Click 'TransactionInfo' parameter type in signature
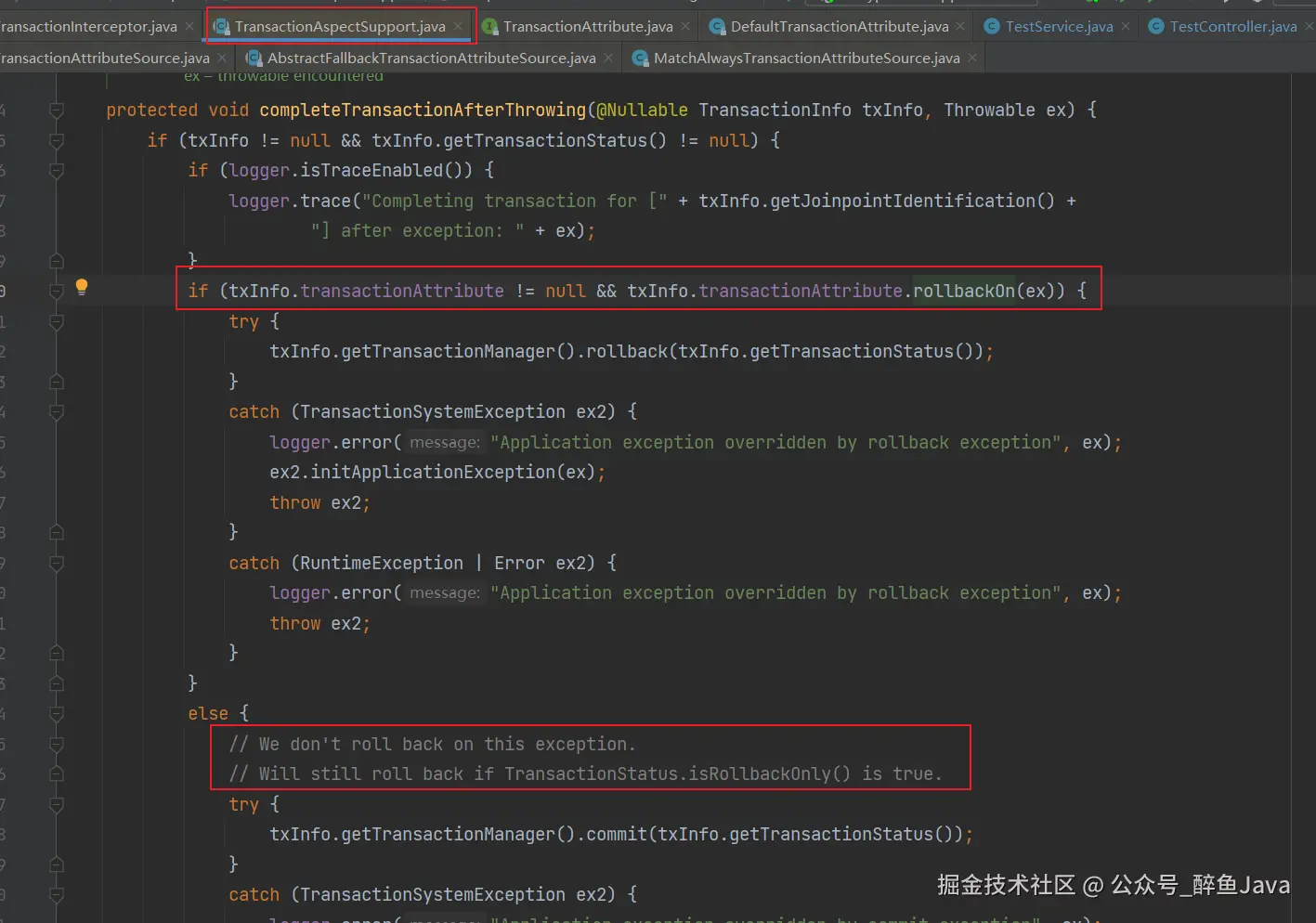Image resolution: width=1316 pixels, height=923 pixels. 775,110
